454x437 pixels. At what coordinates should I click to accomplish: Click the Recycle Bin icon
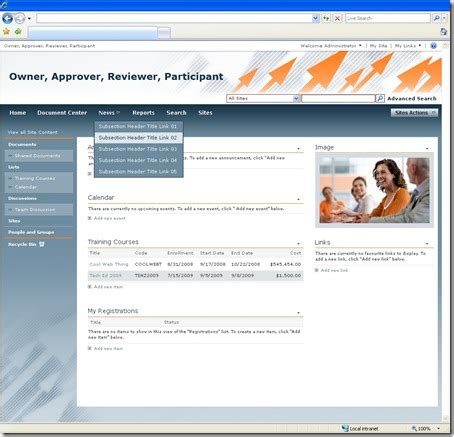42,244
